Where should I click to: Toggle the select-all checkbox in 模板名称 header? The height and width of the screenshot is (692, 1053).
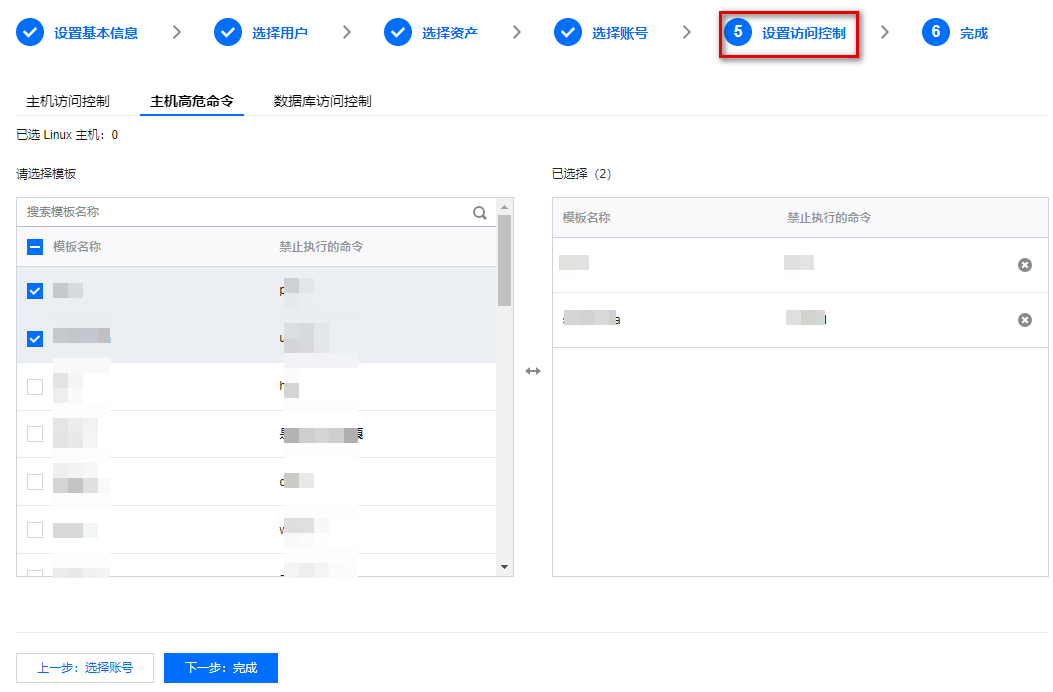click(x=35, y=247)
